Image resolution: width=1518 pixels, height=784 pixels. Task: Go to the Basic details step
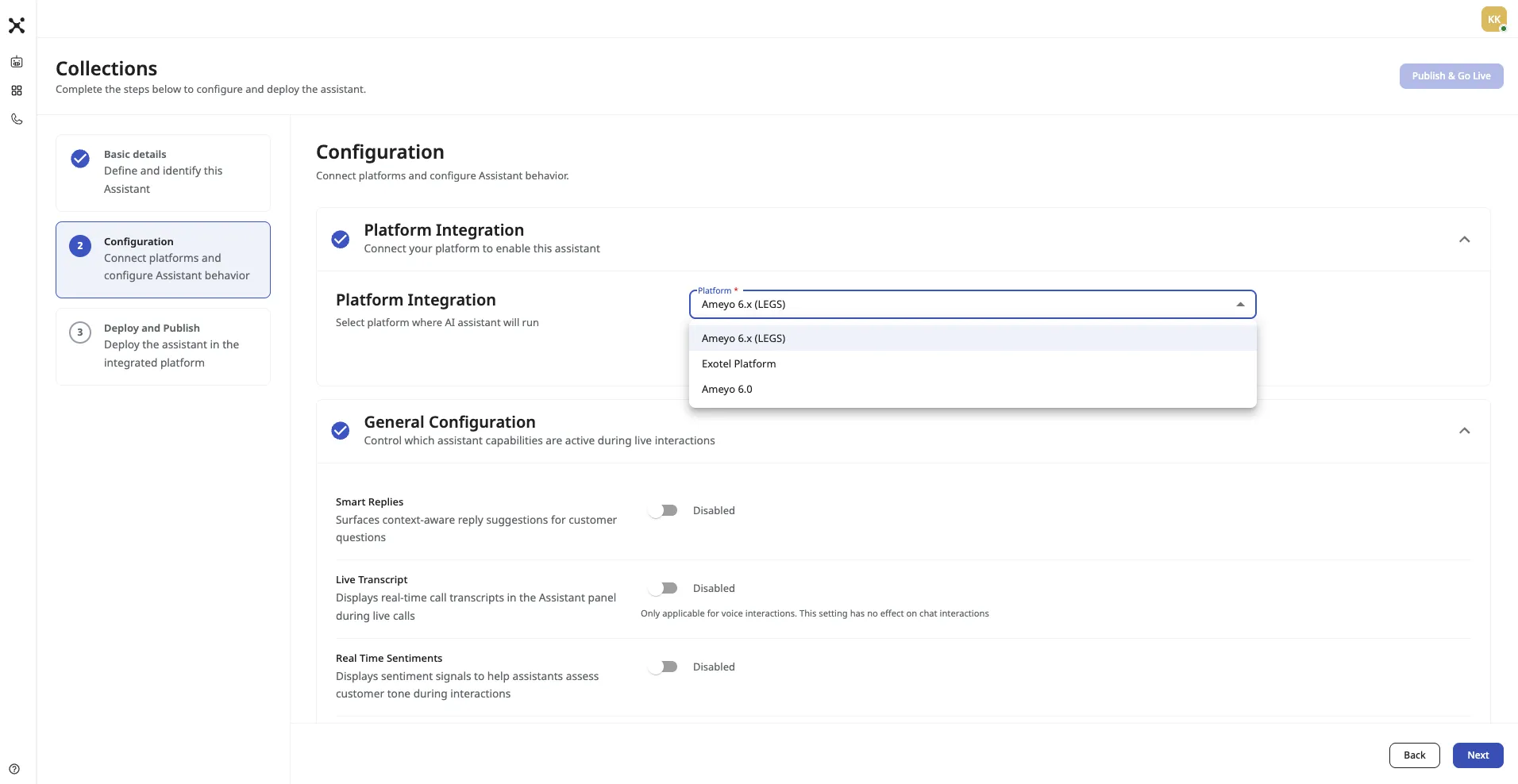point(163,173)
